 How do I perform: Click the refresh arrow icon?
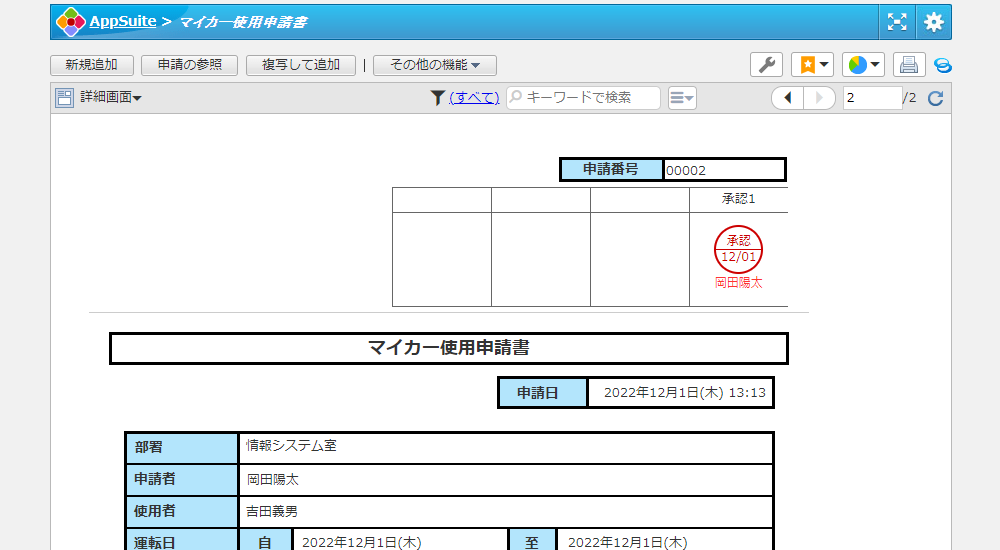pyautogui.click(x=936, y=98)
